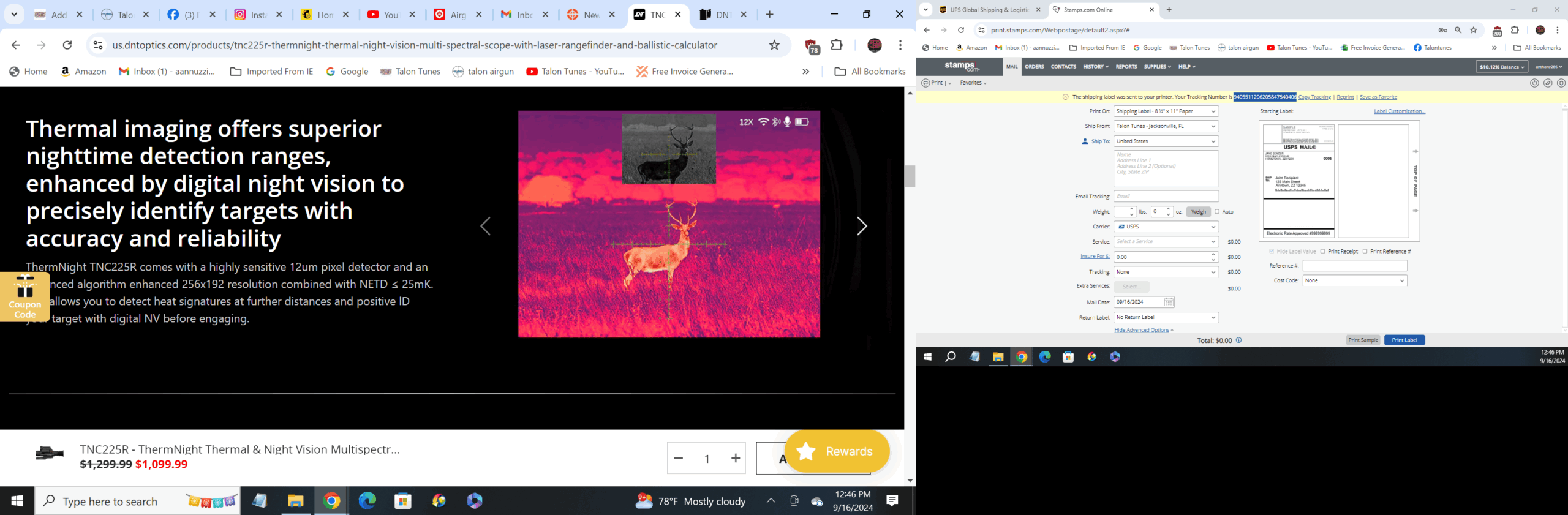Open the SUPPLIES menu in Stamps
Image resolution: width=1568 pixels, height=515 pixels.
pos(1158,67)
